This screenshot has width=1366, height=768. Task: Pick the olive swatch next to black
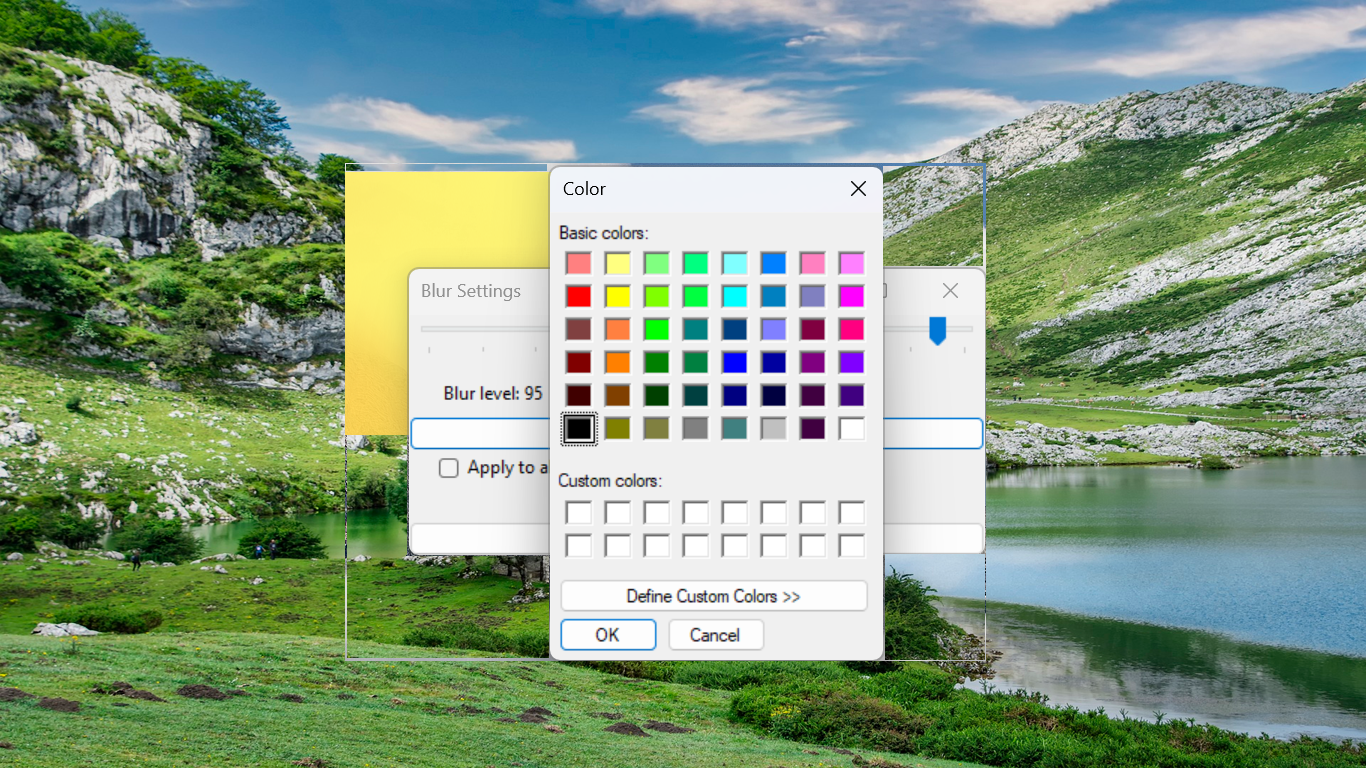(x=617, y=428)
